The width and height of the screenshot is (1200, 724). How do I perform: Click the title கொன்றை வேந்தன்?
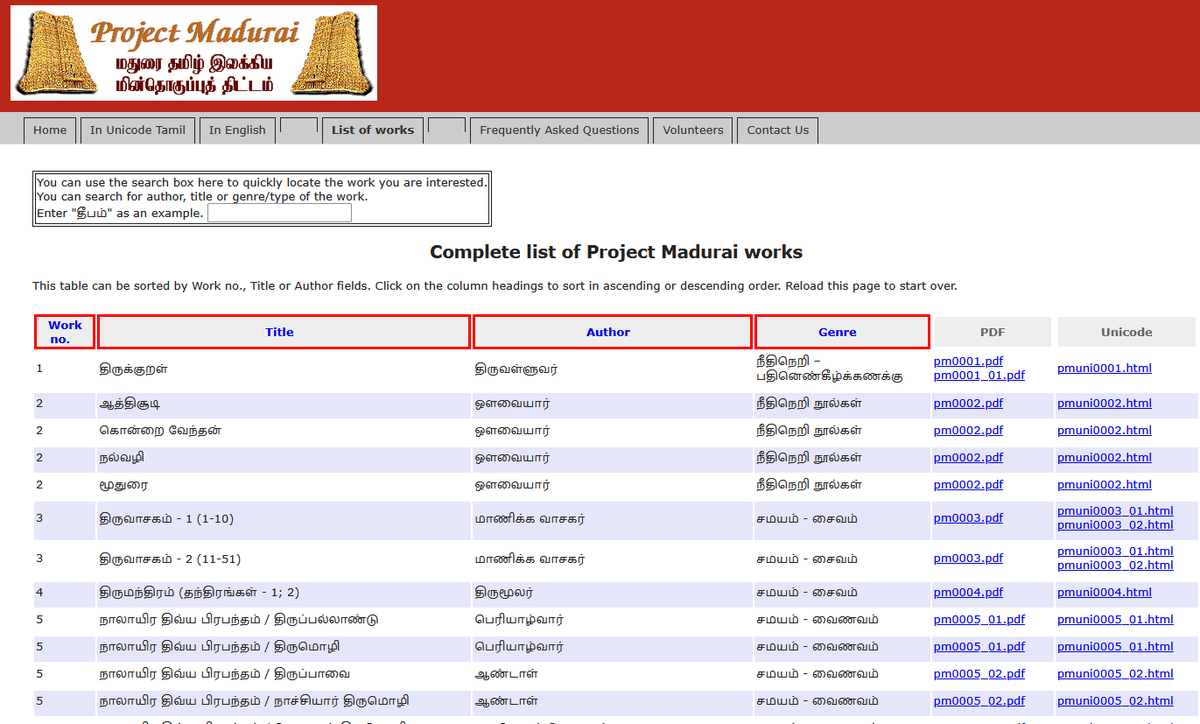(160, 430)
